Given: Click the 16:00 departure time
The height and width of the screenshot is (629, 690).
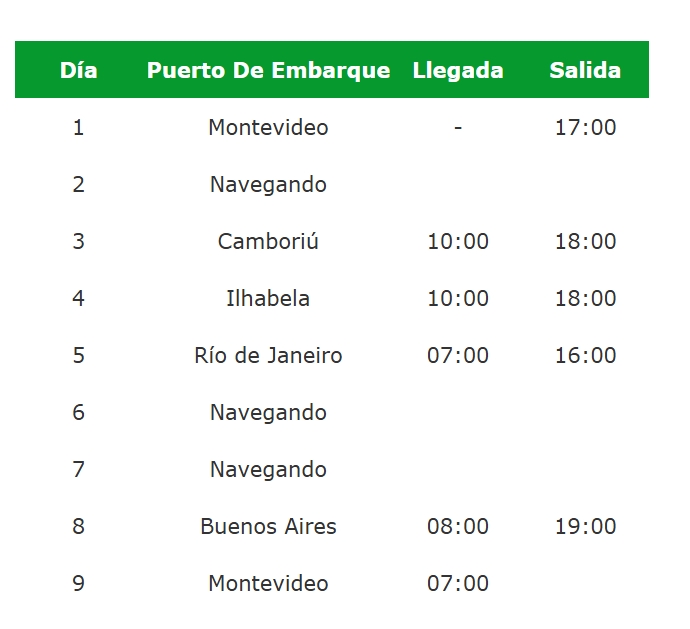Looking at the screenshot, I should [x=585, y=355].
